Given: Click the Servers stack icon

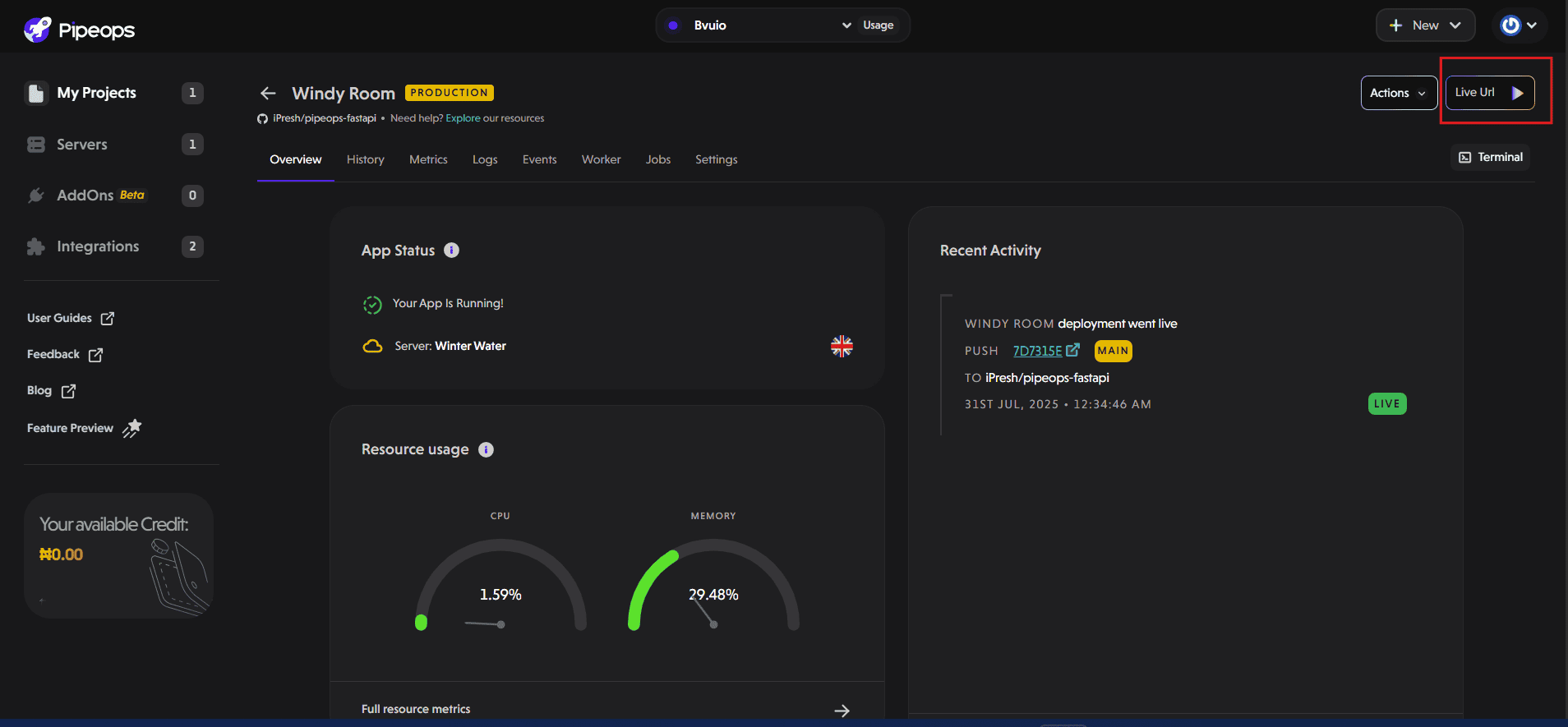Looking at the screenshot, I should coord(36,145).
